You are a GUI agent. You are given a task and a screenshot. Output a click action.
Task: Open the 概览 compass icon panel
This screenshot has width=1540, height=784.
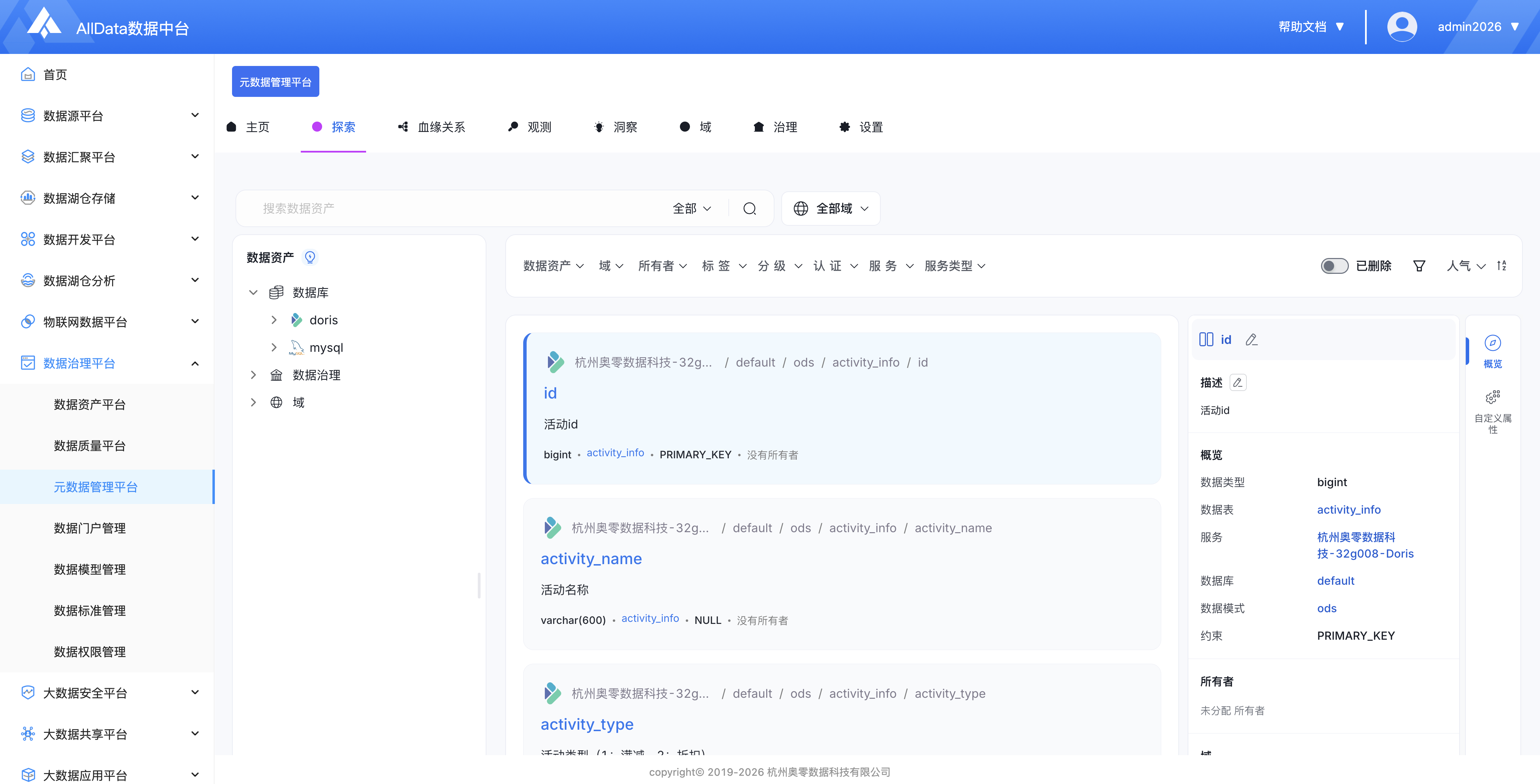pos(1492,351)
